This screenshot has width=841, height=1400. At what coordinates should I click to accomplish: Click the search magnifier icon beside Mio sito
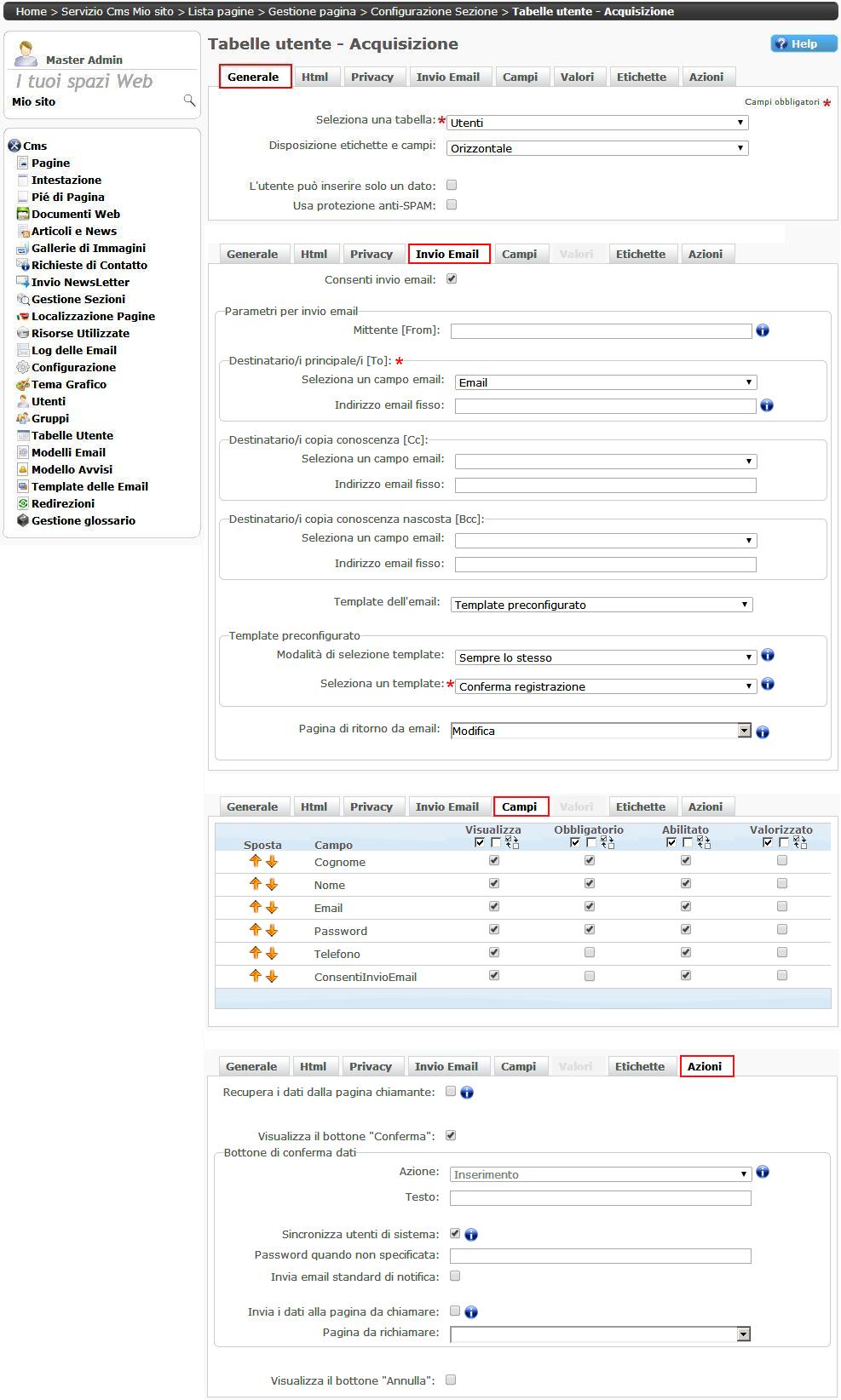pyautogui.click(x=189, y=101)
